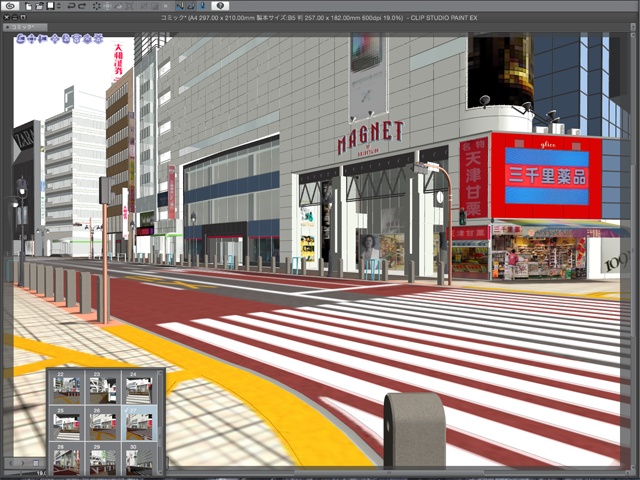Select the fifth 3D manipulator icon
Image resolution: width=640 pixels, height=480 pixels.
[66, 39]
